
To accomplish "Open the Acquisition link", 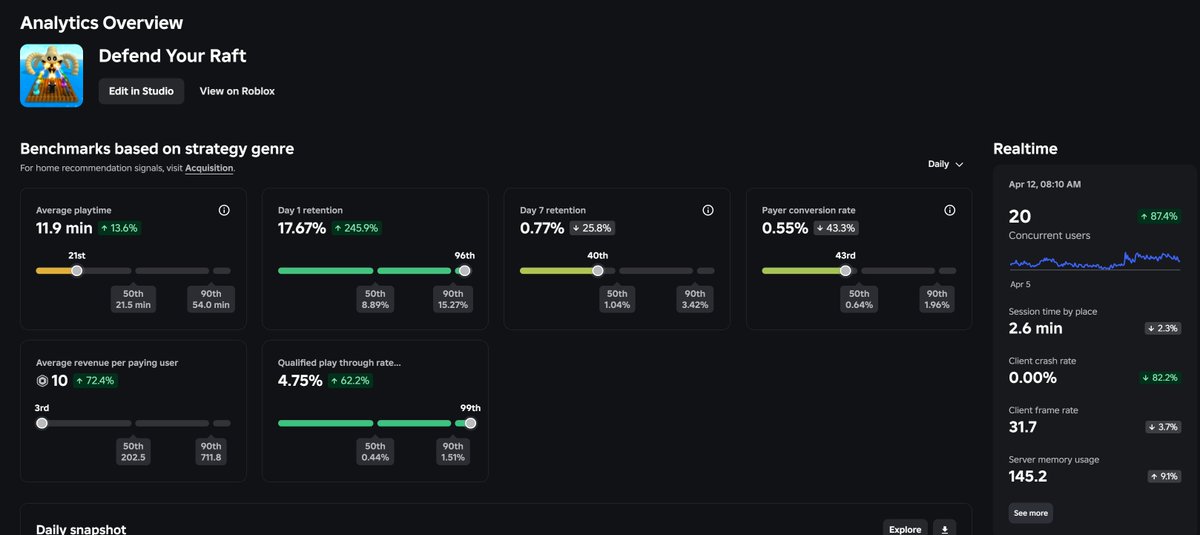I will click(209, 168).
